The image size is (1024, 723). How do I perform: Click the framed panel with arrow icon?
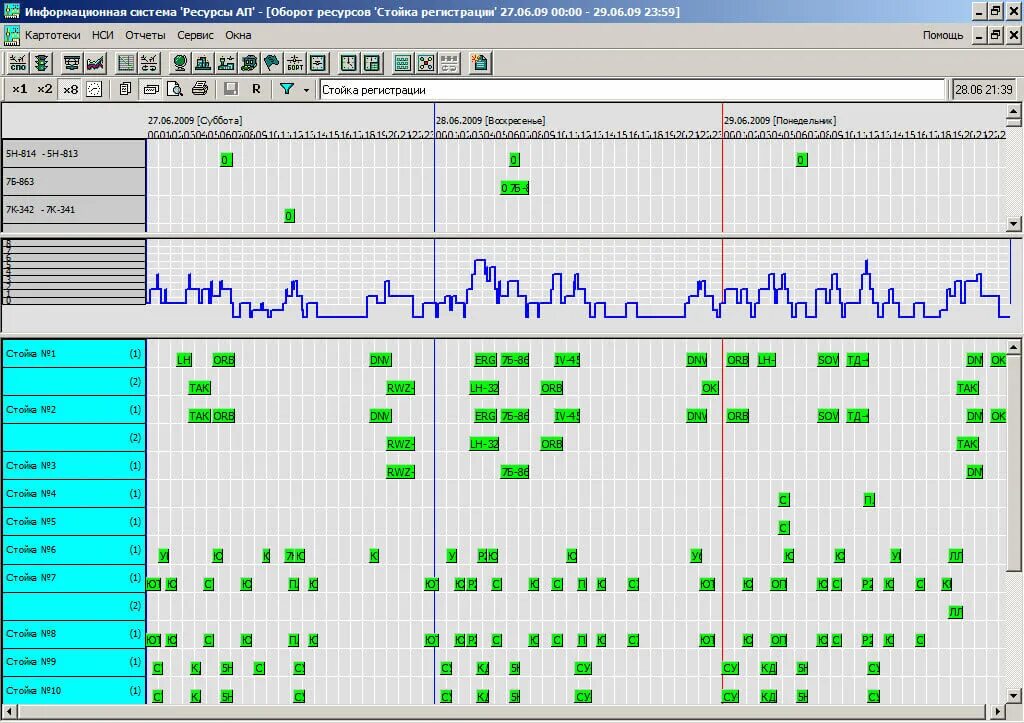coord(318,63)
